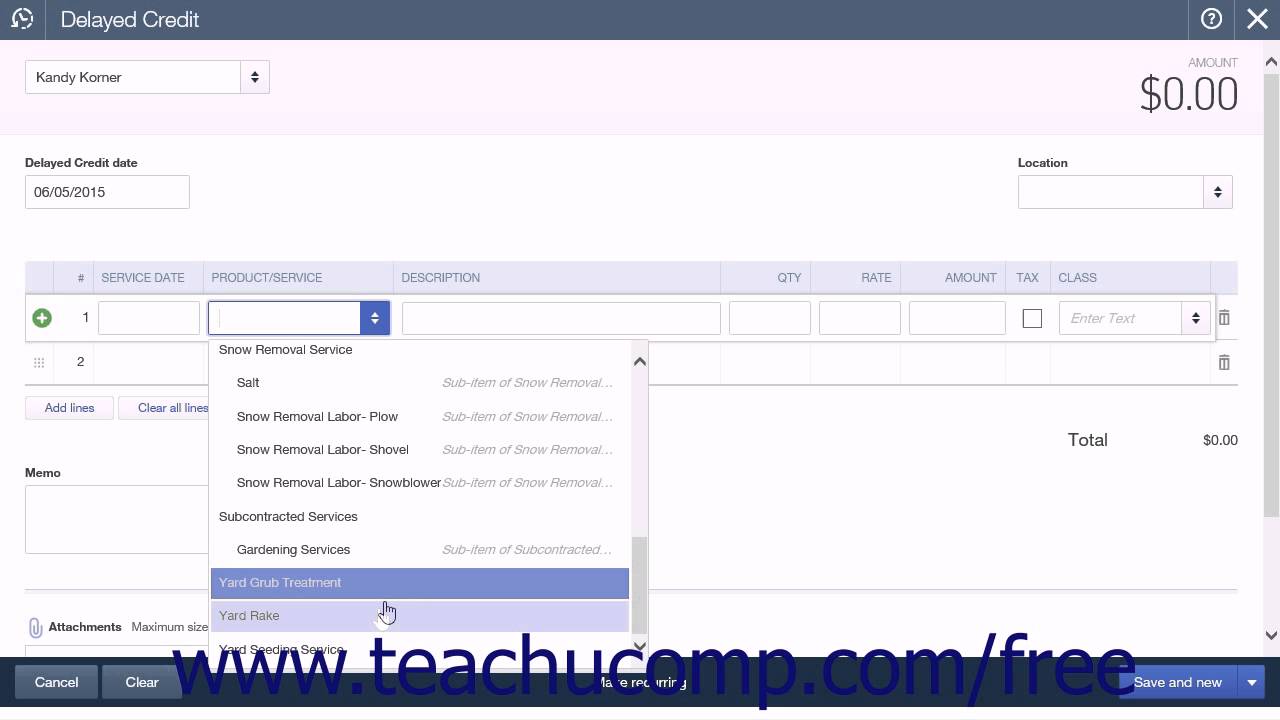The width and height of the screenshot is (1280, 720).
Task: Click the green add line icon
Action: tap(42, 318)
